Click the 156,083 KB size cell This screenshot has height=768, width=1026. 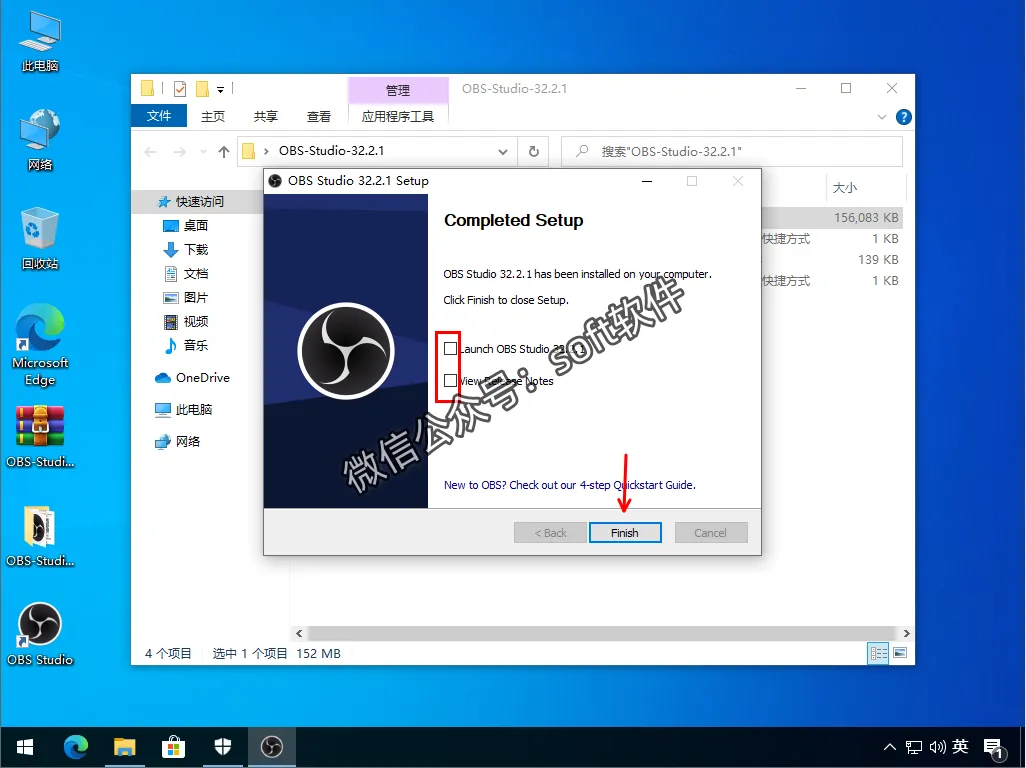866,218
